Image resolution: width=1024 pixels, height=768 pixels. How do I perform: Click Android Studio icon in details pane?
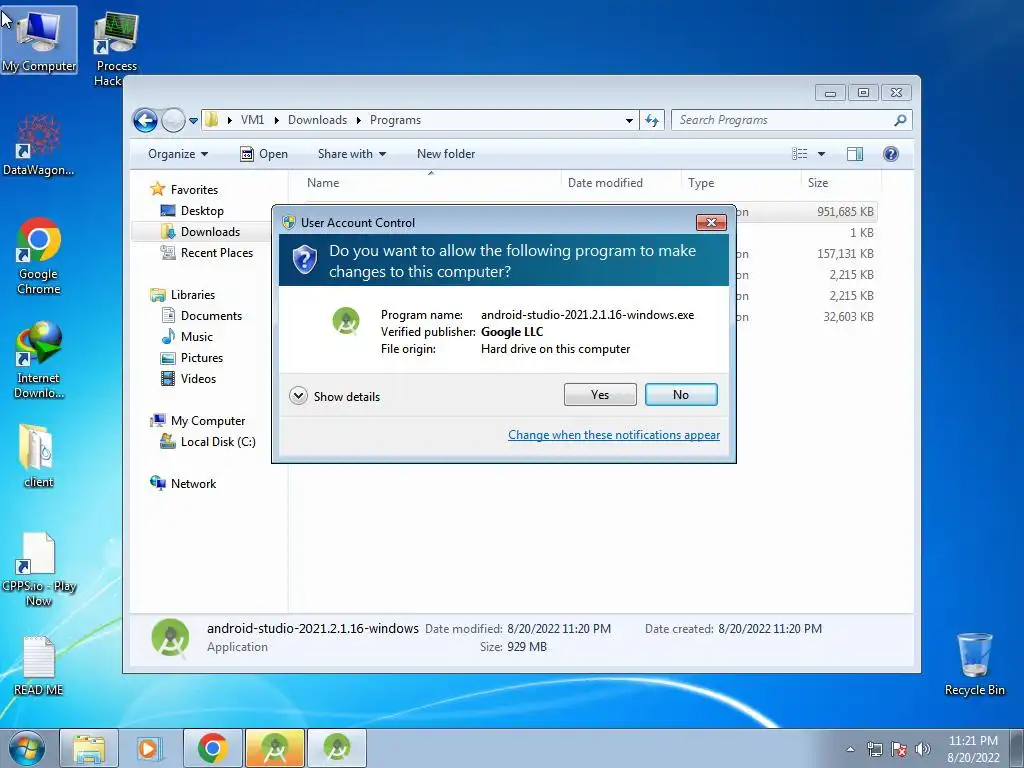(170, 637)
